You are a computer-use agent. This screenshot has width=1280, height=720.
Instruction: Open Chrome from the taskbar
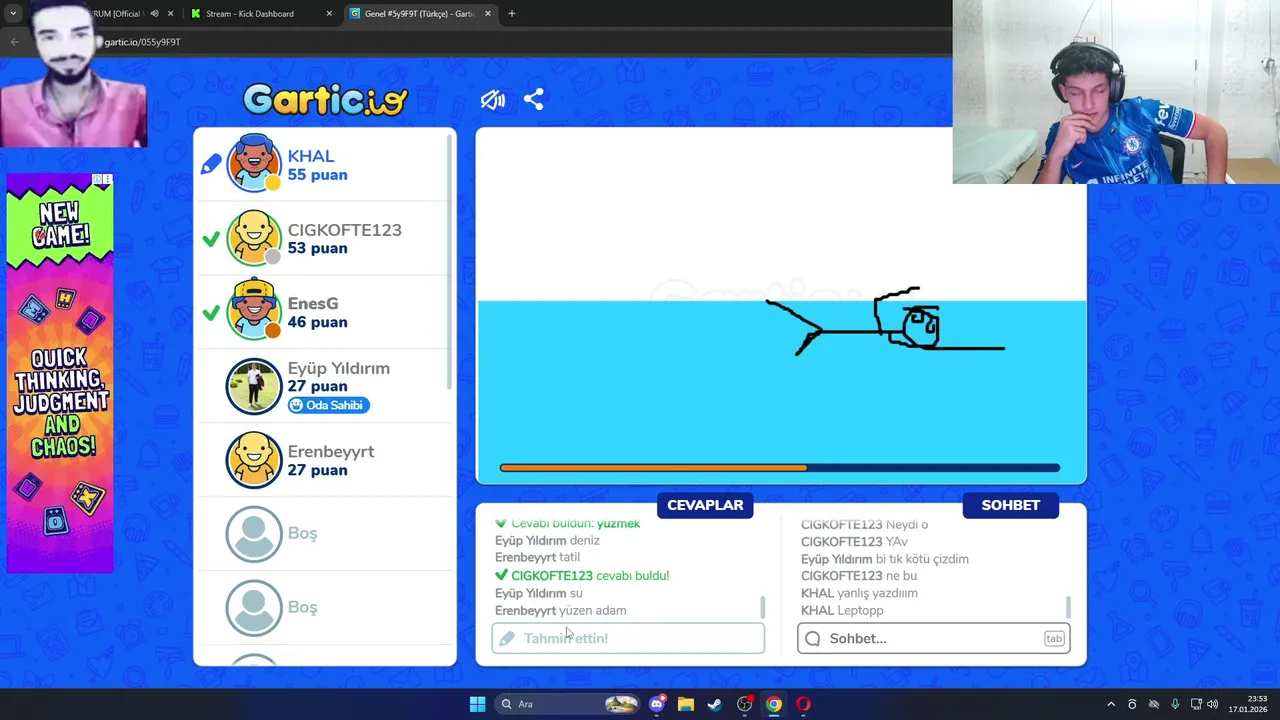coord(774,704)
